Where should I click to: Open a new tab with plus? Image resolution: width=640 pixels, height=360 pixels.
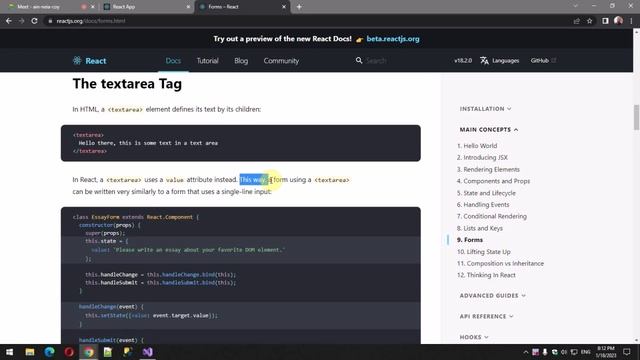coord(299,7)
